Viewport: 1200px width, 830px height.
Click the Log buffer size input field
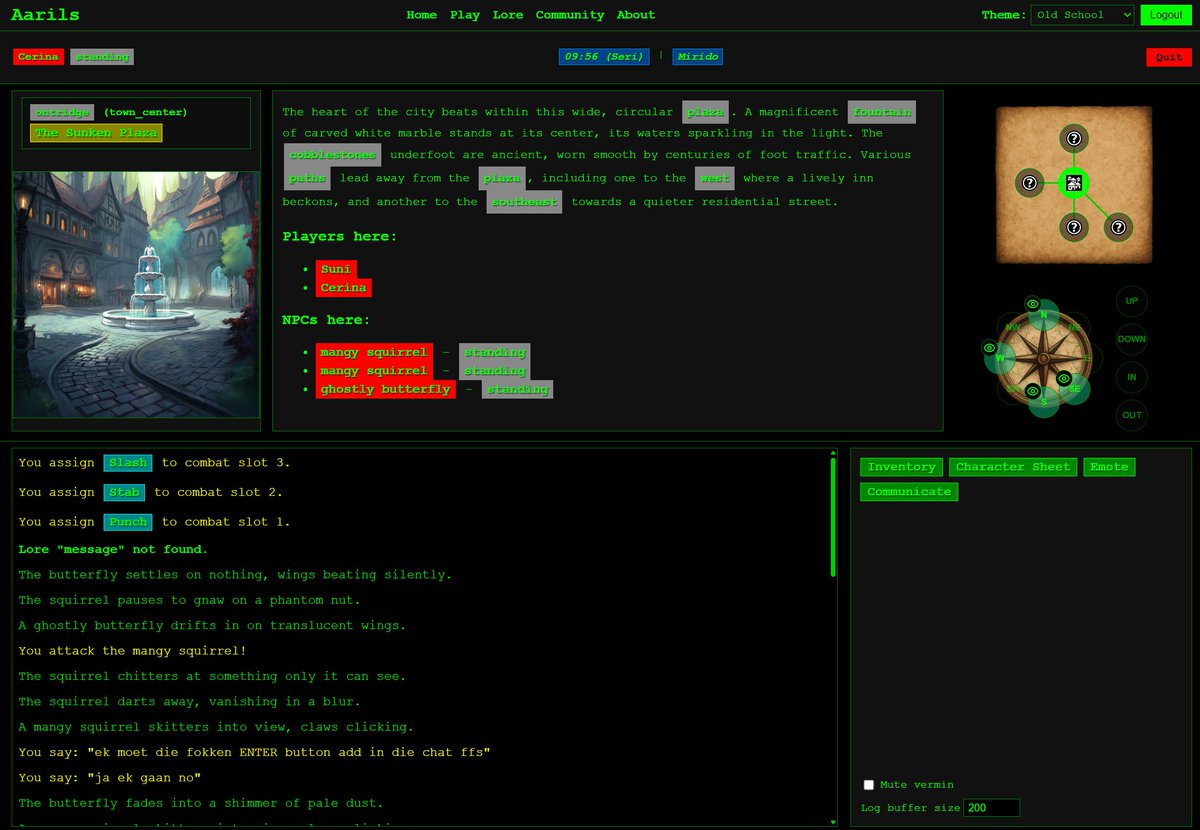[991, 808]
